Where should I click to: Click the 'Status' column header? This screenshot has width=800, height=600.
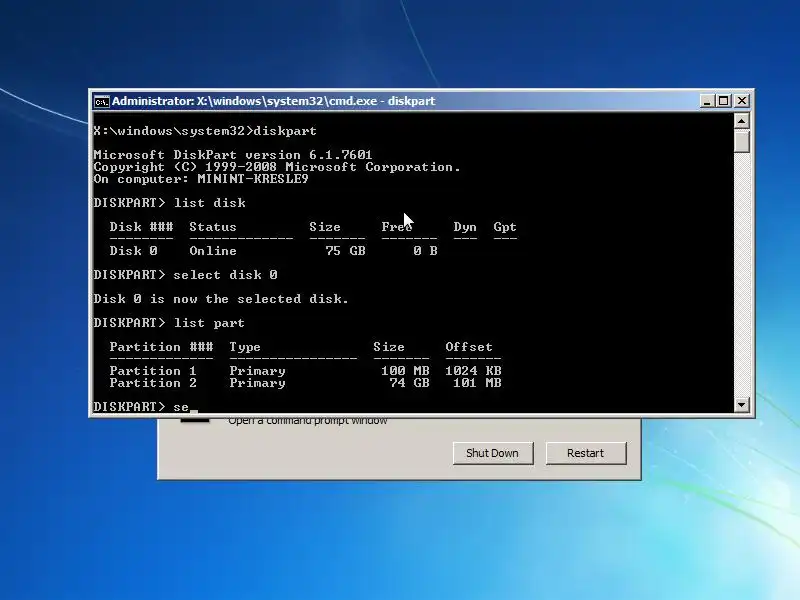(x=213, y=227)
